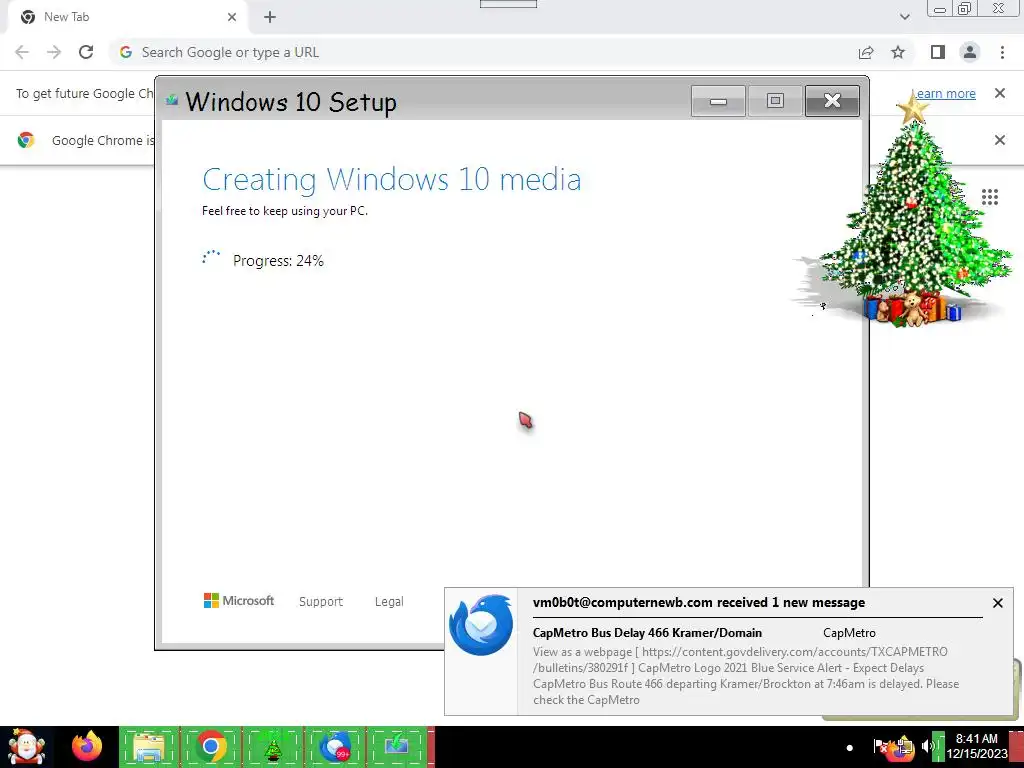Follow the Learn more link
The height and width of the screenshot is (768, 1024).
tap(945, 94)
